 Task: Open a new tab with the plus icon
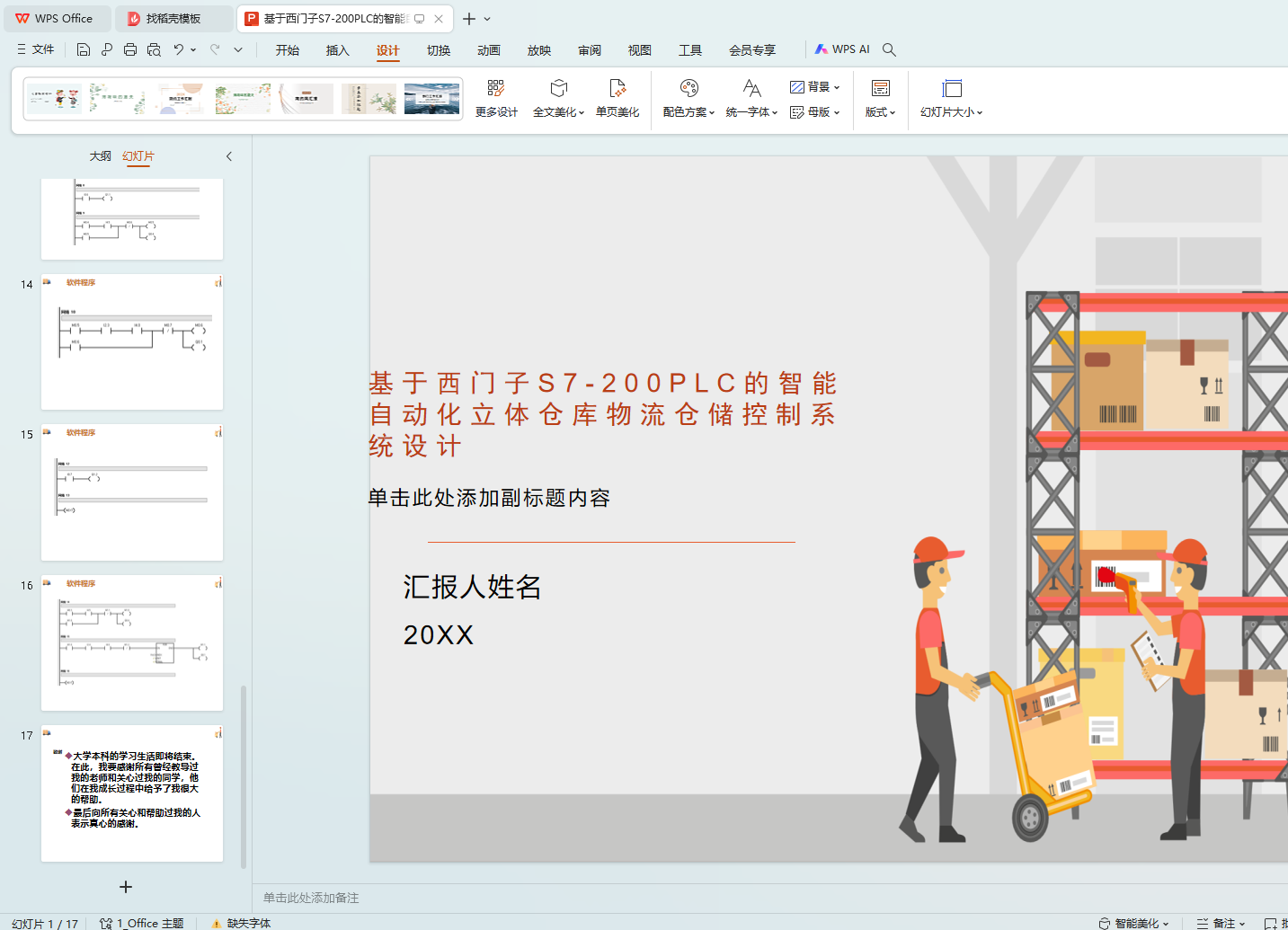coord(468,19)
